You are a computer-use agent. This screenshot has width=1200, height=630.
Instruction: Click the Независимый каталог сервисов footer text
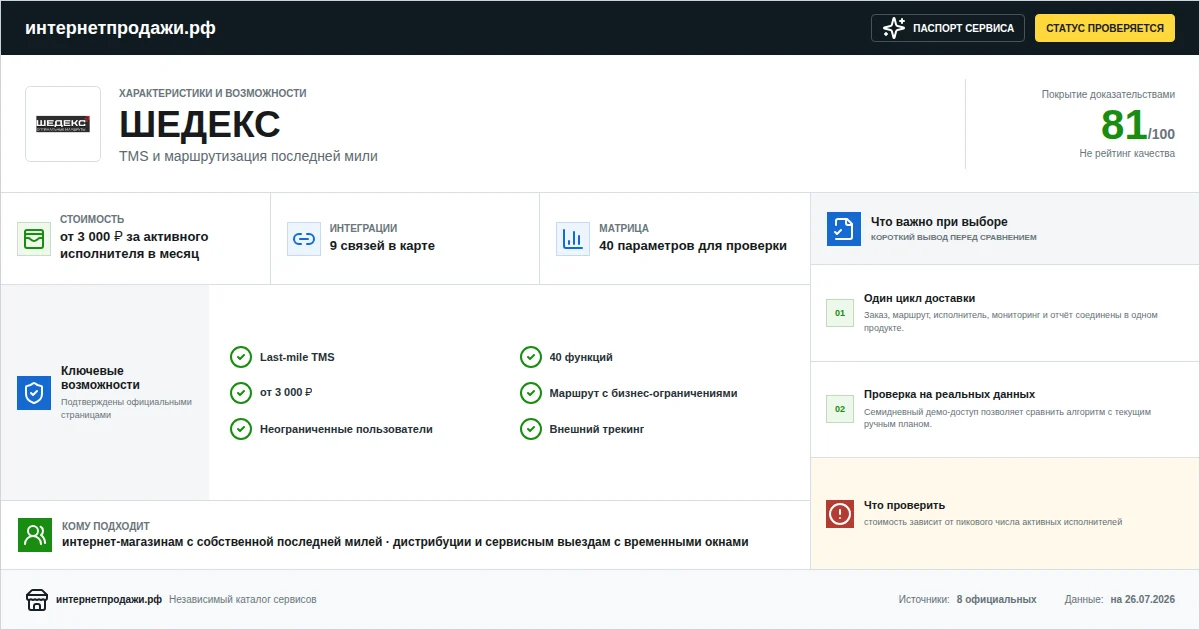pos(243,600)
